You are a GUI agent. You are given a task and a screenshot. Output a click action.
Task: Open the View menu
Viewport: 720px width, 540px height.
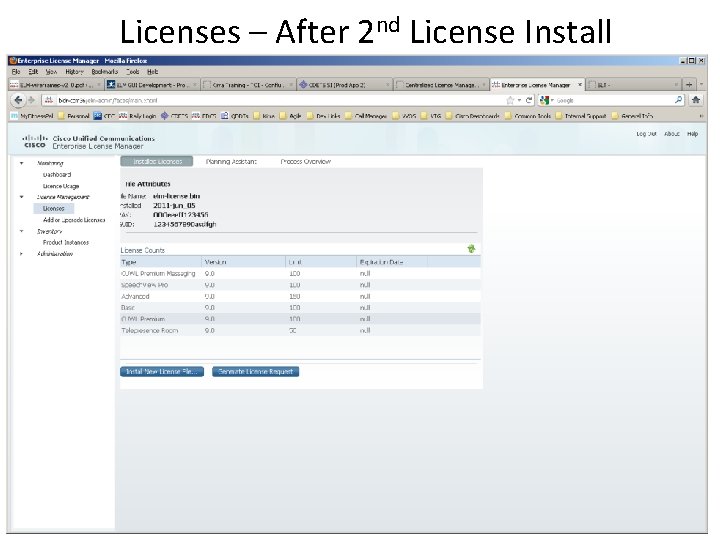tap(51, 72)
